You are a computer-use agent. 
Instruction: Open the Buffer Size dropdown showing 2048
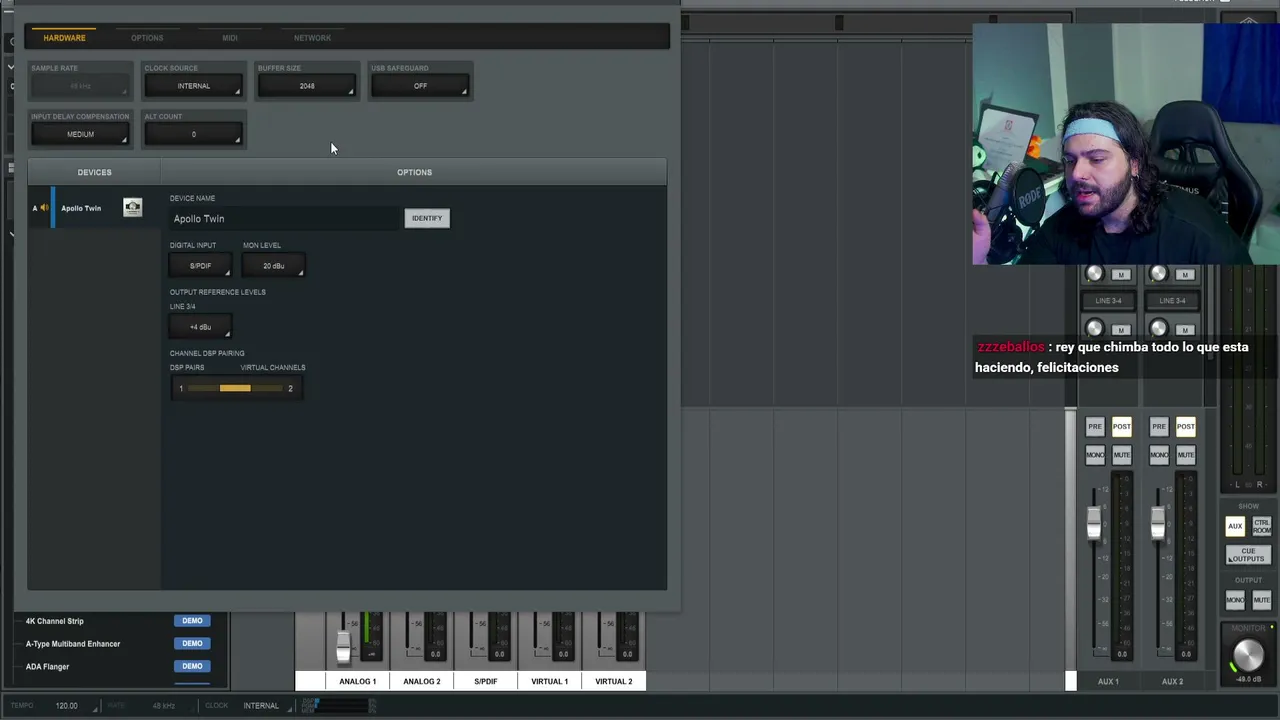[307, 86]
